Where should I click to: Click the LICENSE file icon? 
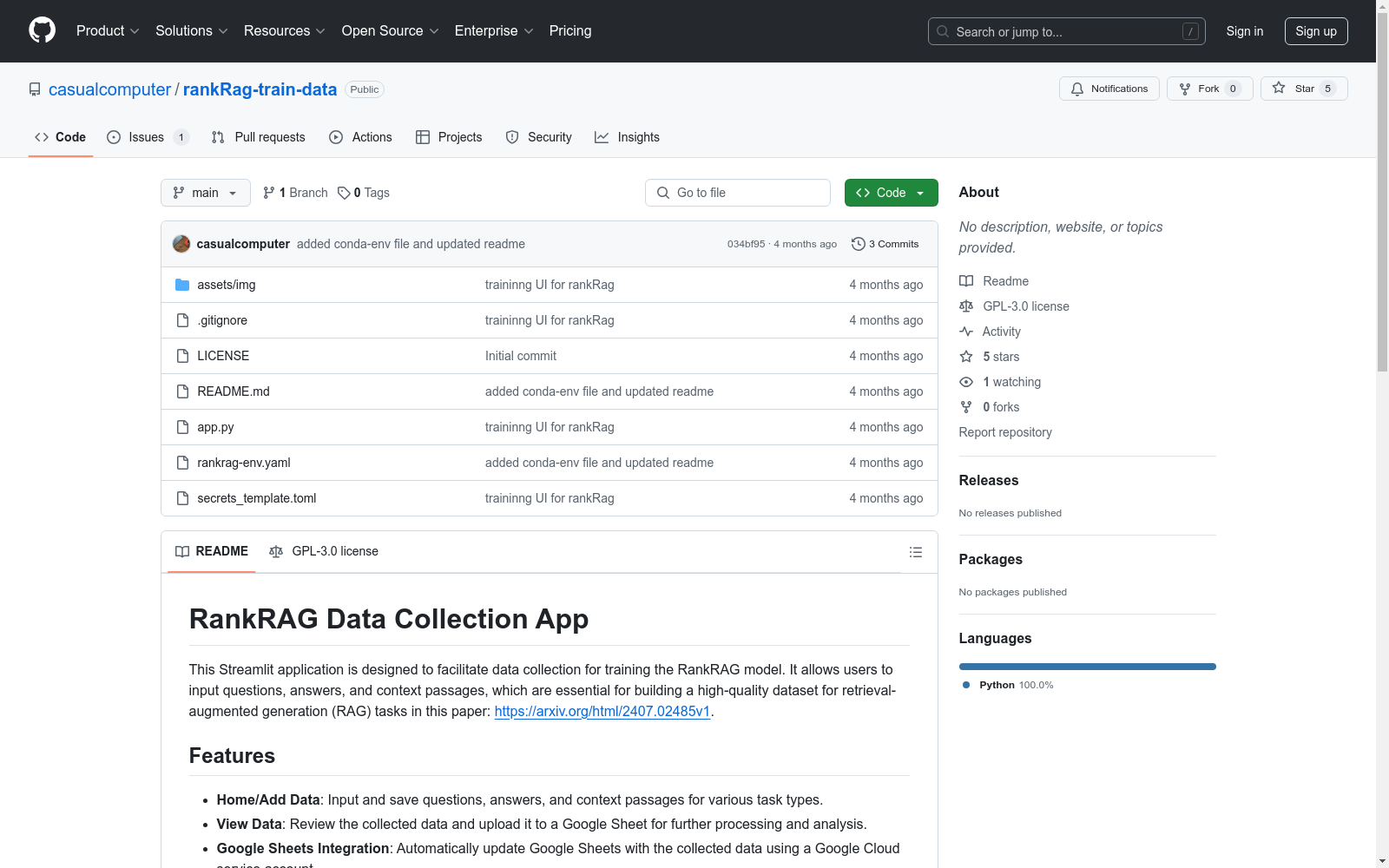tap(182, 356)
